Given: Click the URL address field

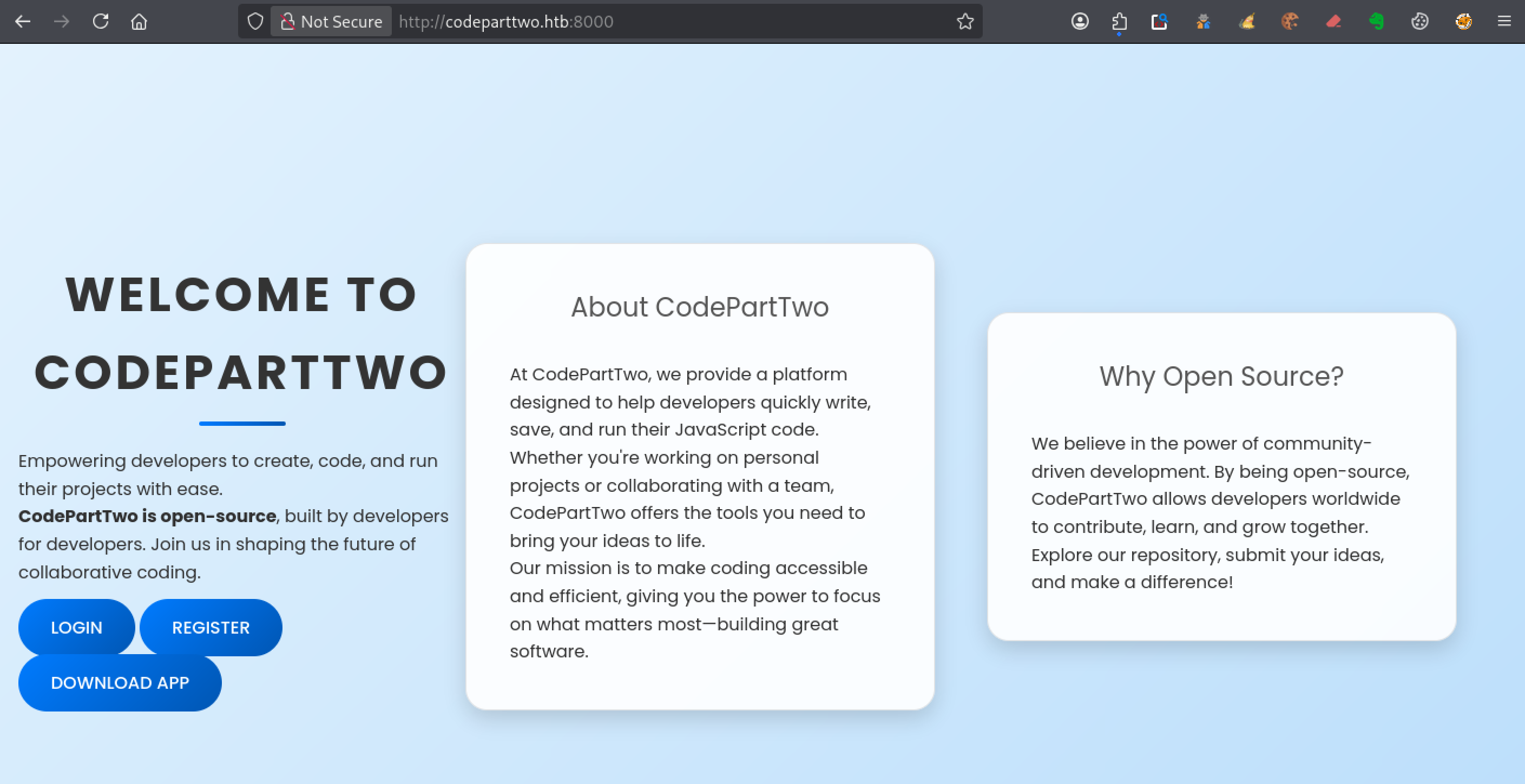Looking at the screenshot, I should (651, 22).
